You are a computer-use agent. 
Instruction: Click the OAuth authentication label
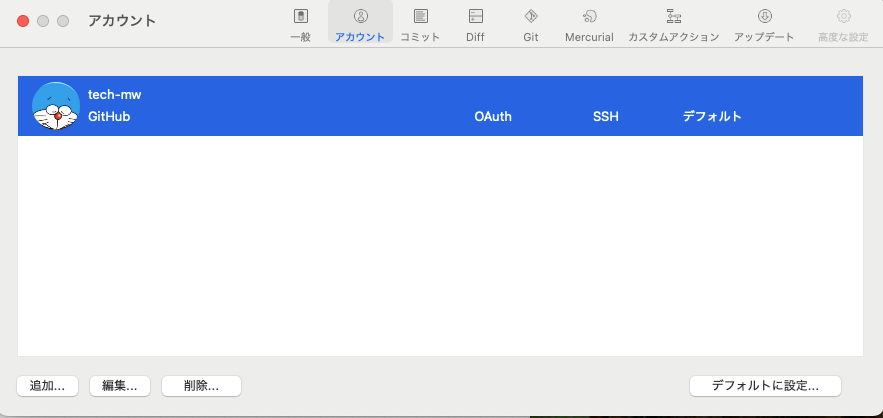coord(493,117)
